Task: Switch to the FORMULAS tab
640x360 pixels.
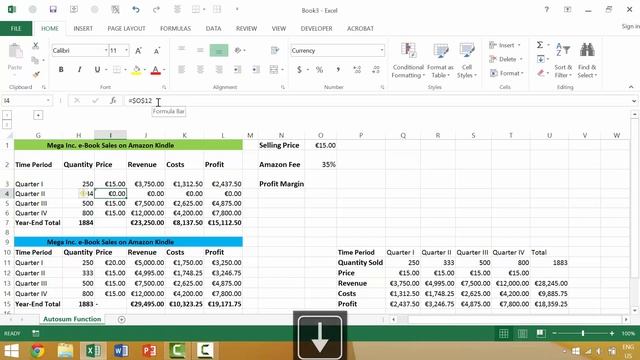Action: pyautogui.click(x=175, y=29)
